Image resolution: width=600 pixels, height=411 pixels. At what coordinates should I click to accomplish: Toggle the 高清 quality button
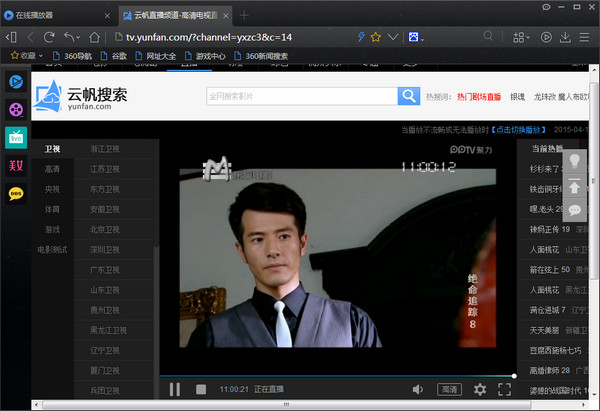449,389
